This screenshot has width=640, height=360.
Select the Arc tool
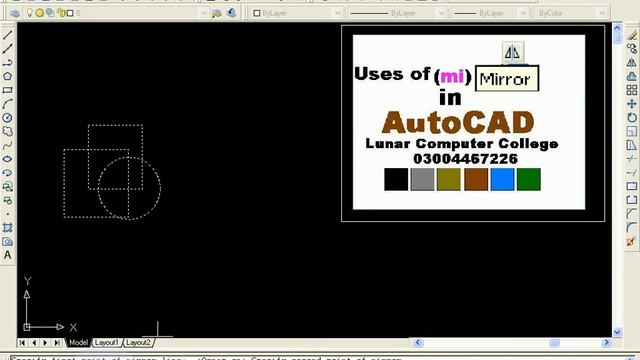pos(7,104)
